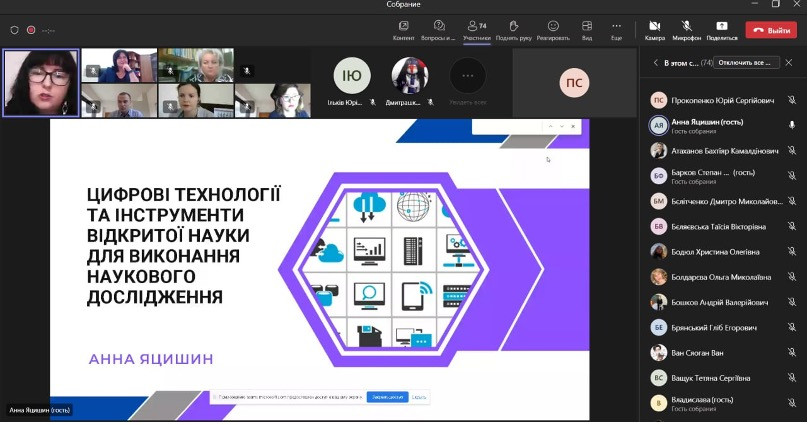Click the ВС avatar of Ващук Тетяна
This screenshot has width=810, height=425.
pos(659,379)
